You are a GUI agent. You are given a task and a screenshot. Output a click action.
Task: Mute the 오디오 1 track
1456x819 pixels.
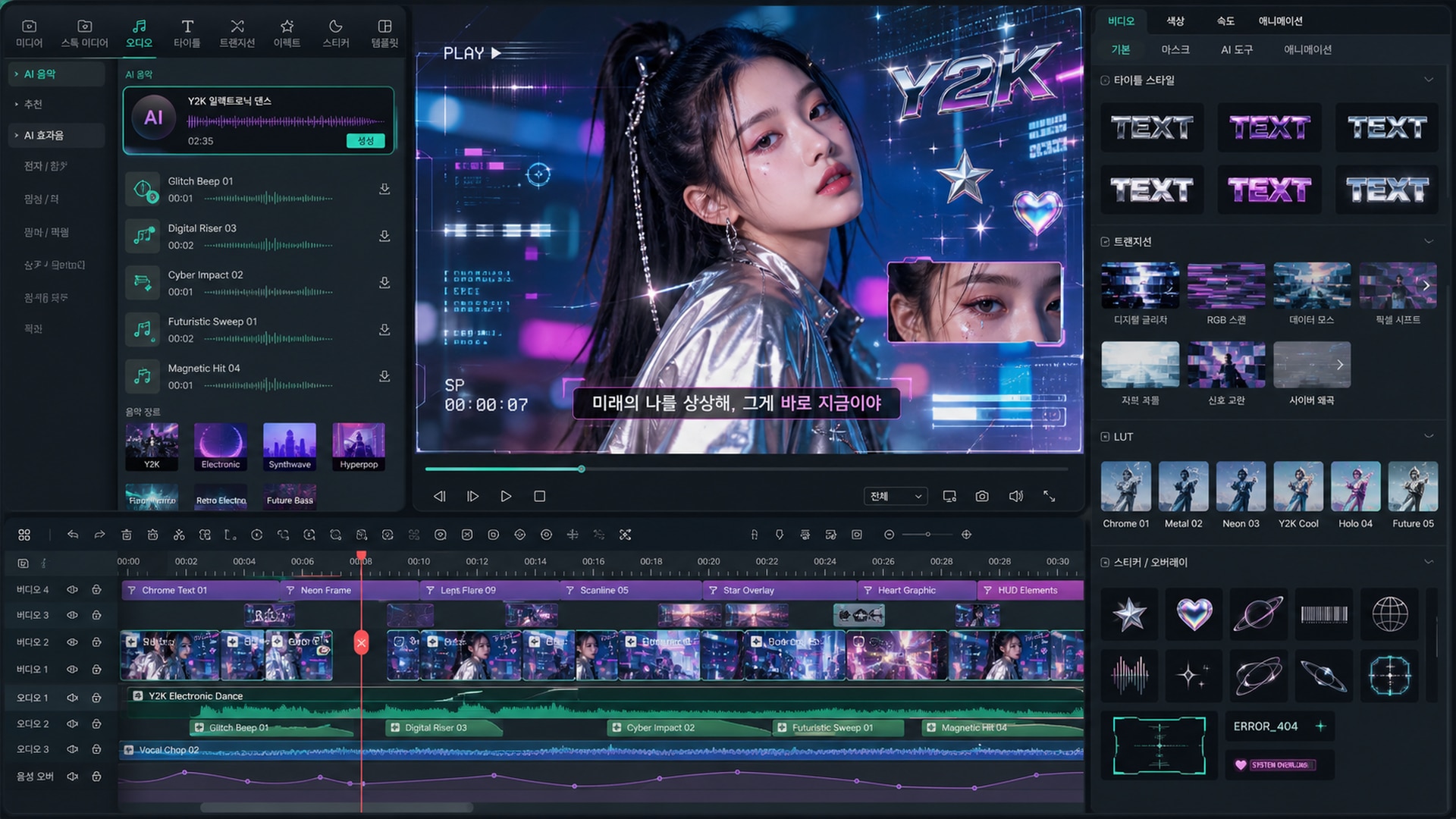[x=72, y=698]
